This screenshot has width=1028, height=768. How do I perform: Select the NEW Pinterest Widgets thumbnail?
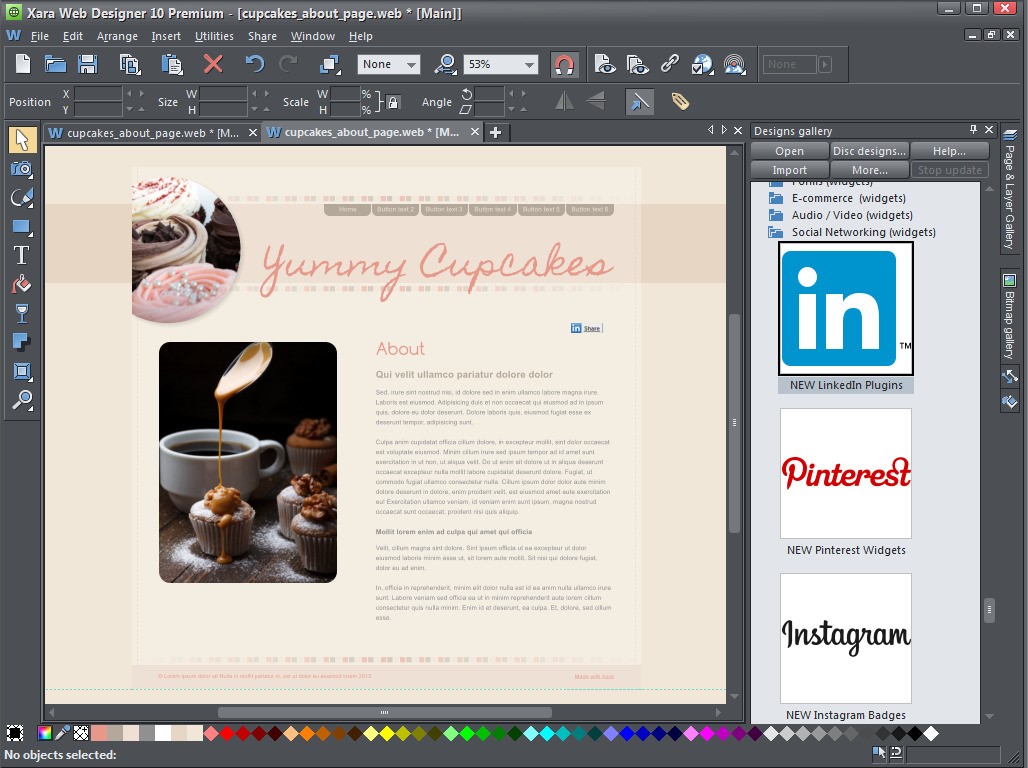click(846, 473)
